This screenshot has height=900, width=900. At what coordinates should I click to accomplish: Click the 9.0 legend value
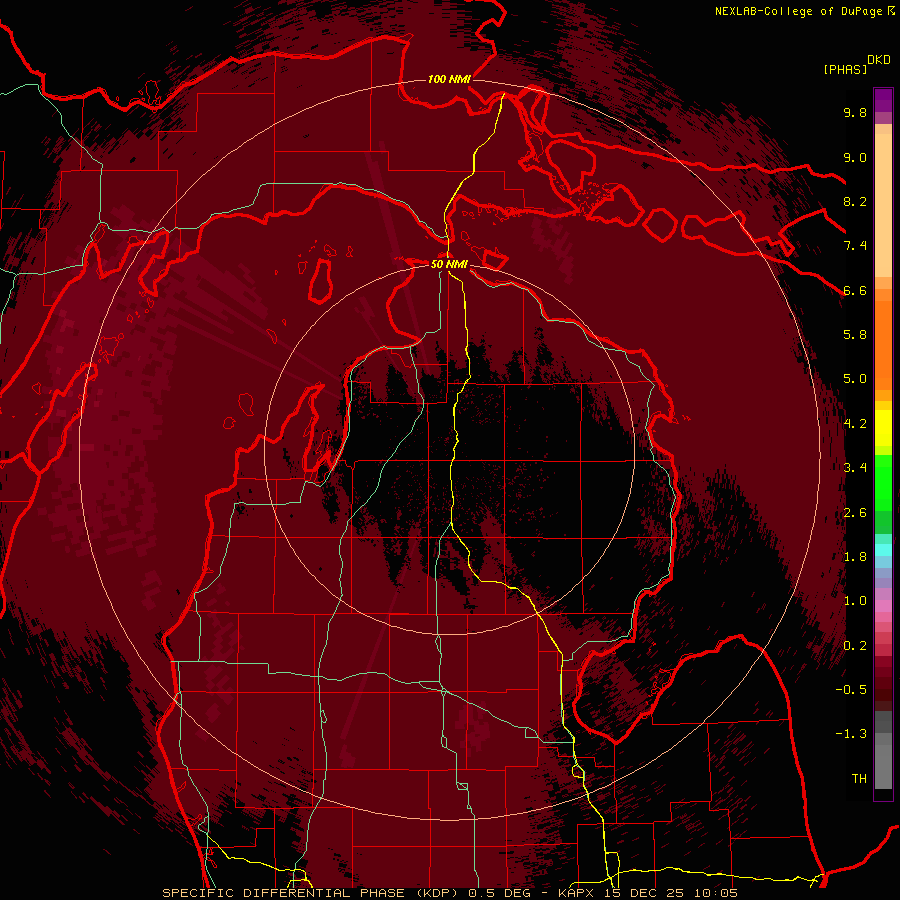pyautogui.click(x=855, y=157)
